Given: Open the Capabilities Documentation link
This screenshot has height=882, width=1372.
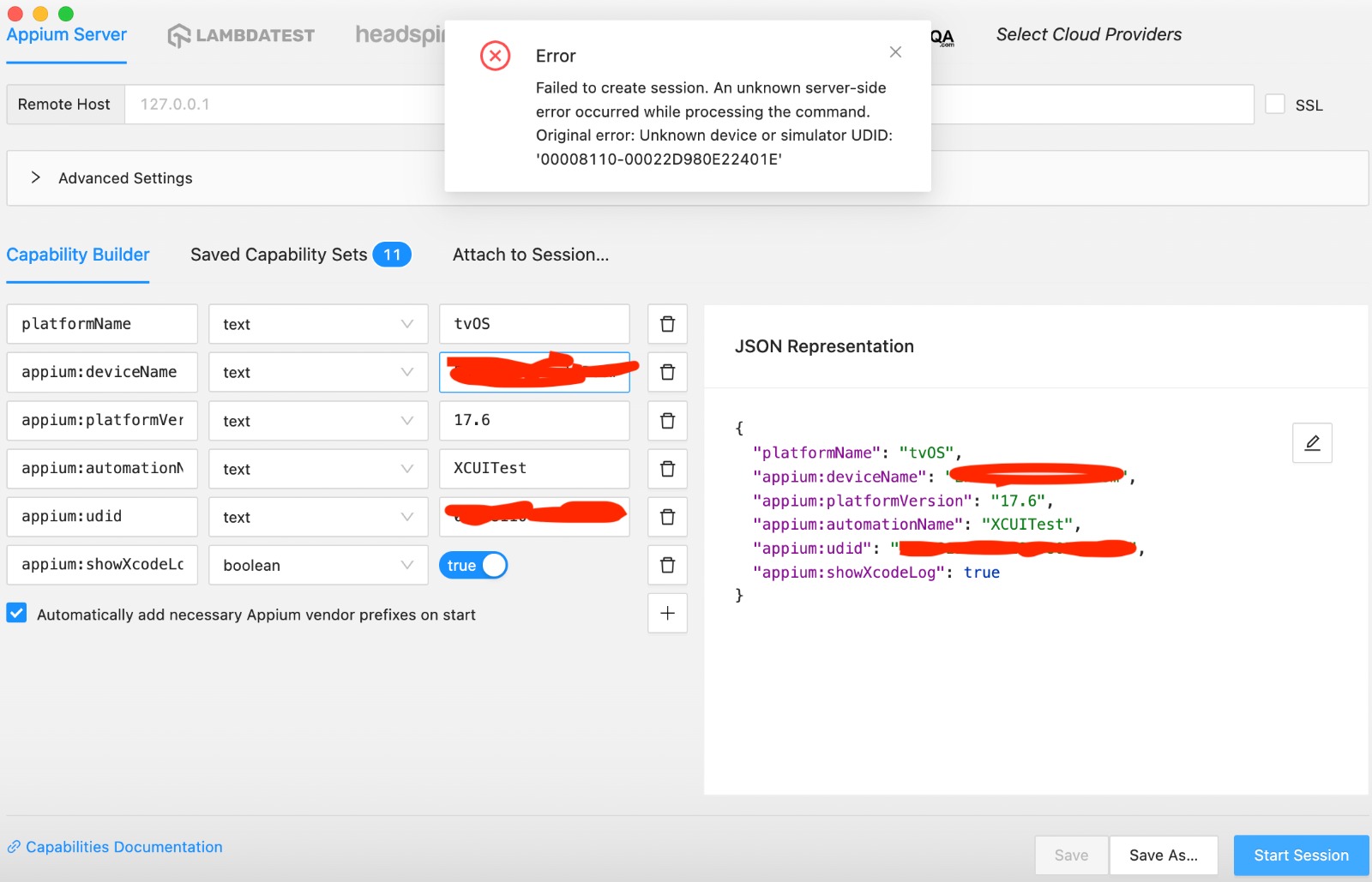Looking at the screenshot, I should (124, 847).
